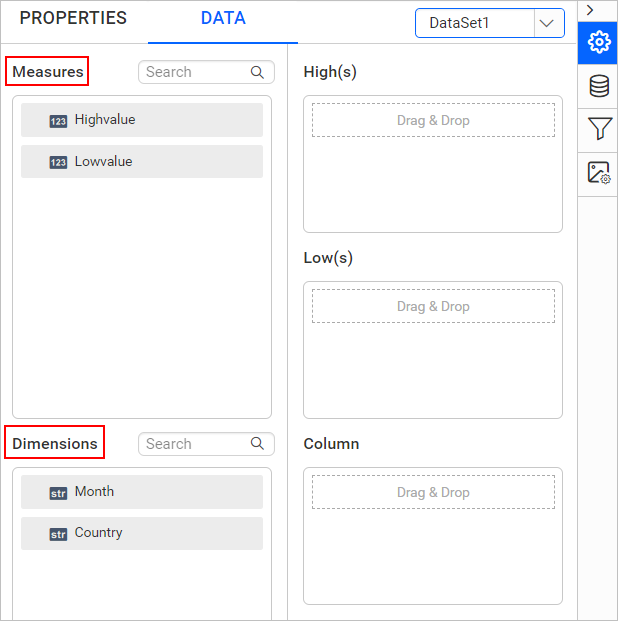Click the numeric type icon beside Highvalue
The height and width of the screenshot is (621, 618).
pos(58,121)
